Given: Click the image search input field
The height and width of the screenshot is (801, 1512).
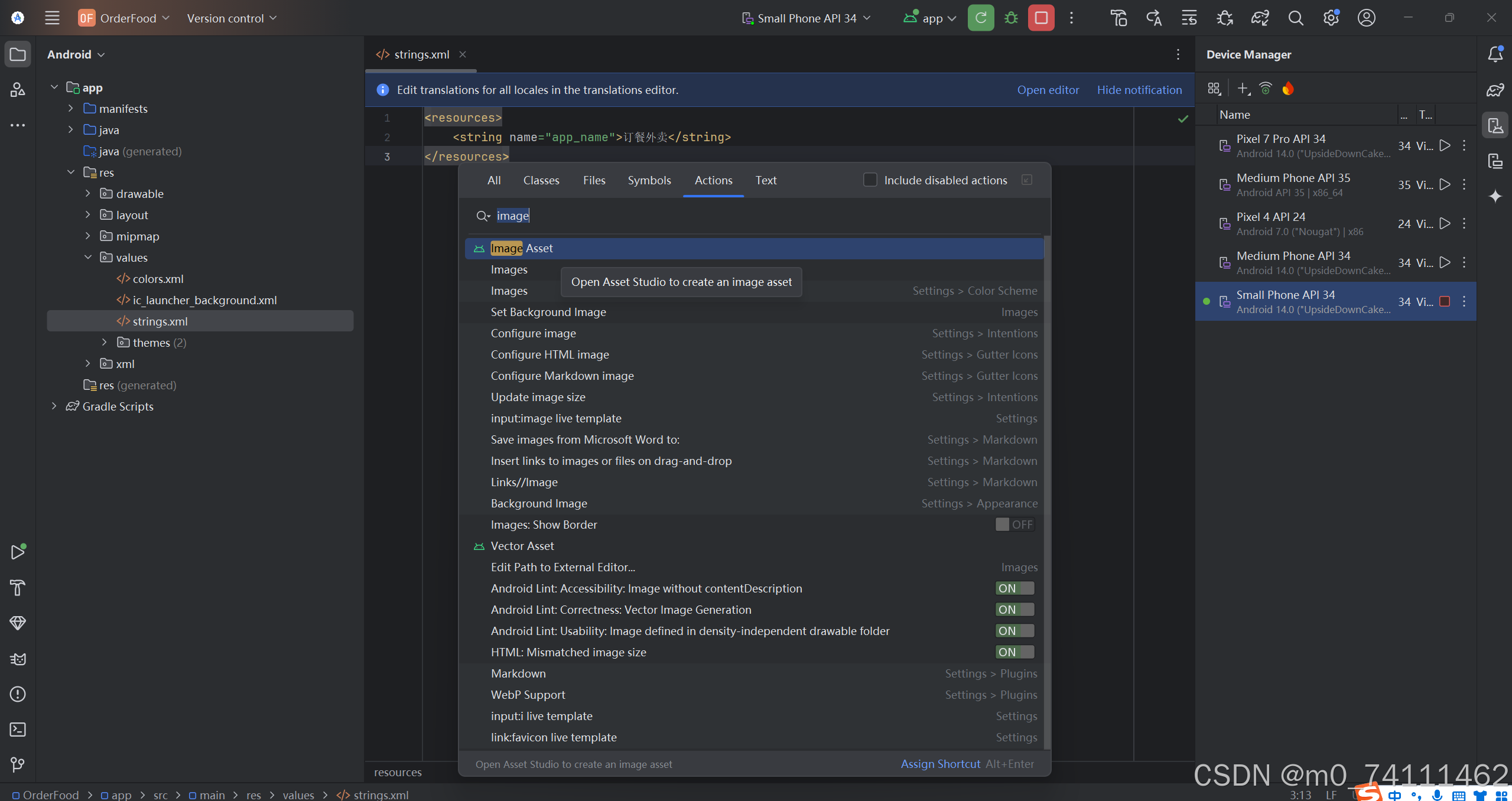Looking at the screenshot, I should click(x=709, y=216).
